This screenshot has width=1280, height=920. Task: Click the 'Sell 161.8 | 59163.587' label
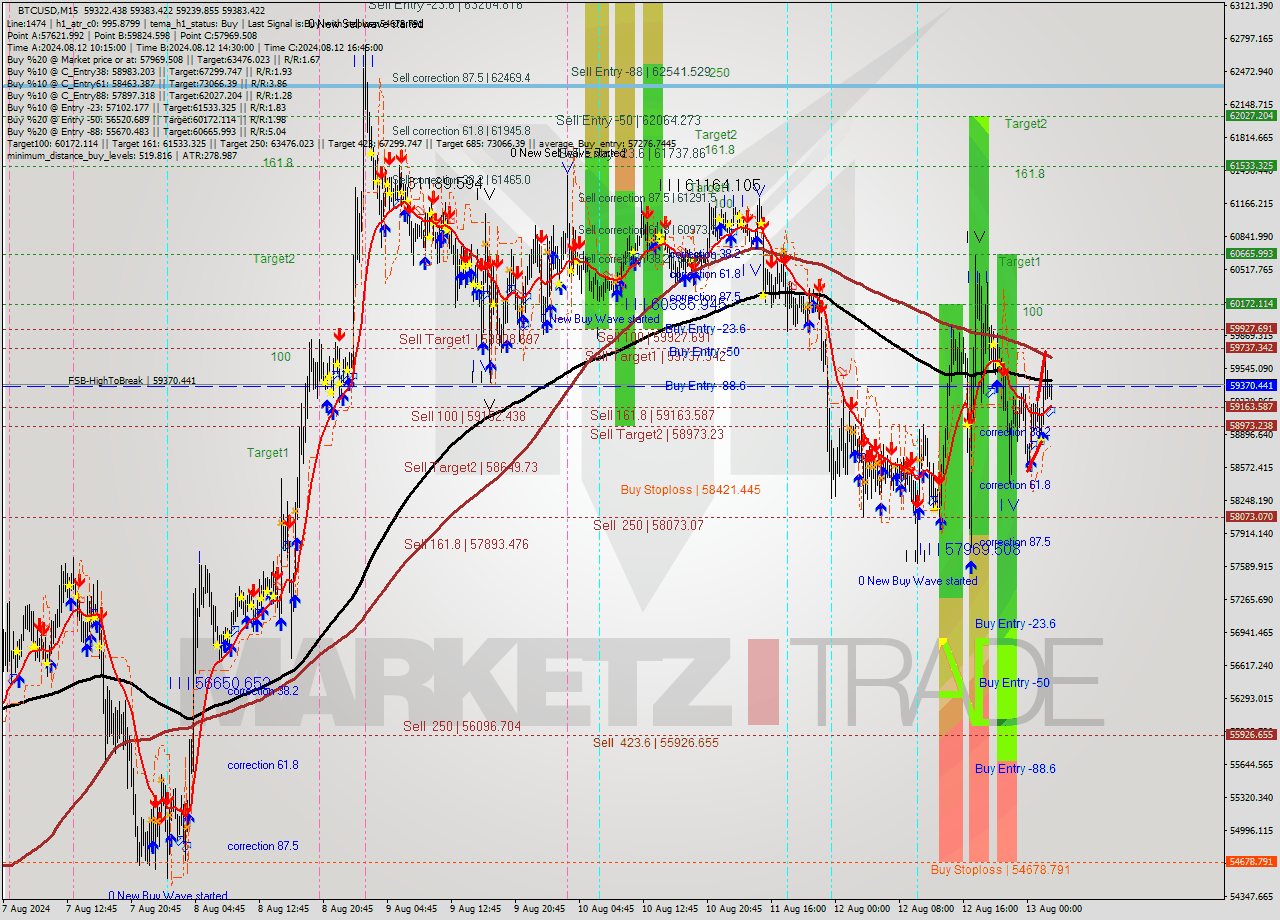(652, 415)
